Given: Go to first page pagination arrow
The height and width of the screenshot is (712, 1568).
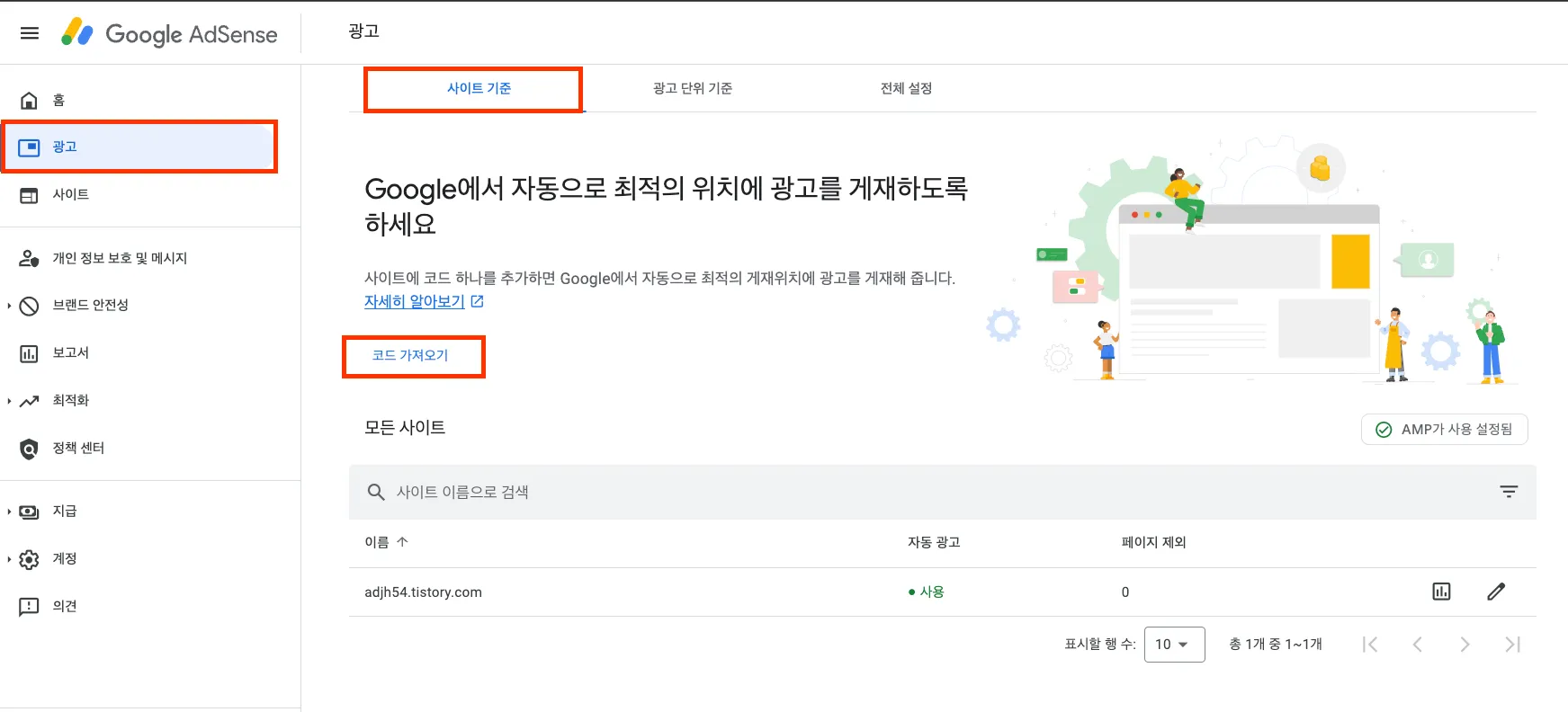Looking at the screenshot, I should pyautogui.click(x=1370, y=645).
